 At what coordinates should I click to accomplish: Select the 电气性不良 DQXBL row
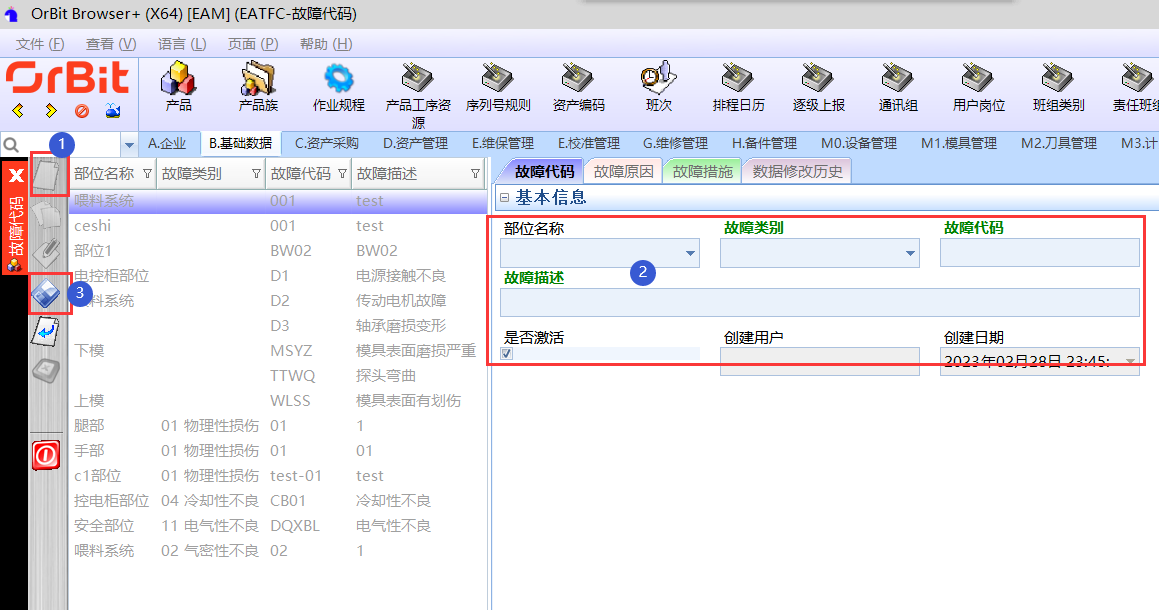(270, 526)
